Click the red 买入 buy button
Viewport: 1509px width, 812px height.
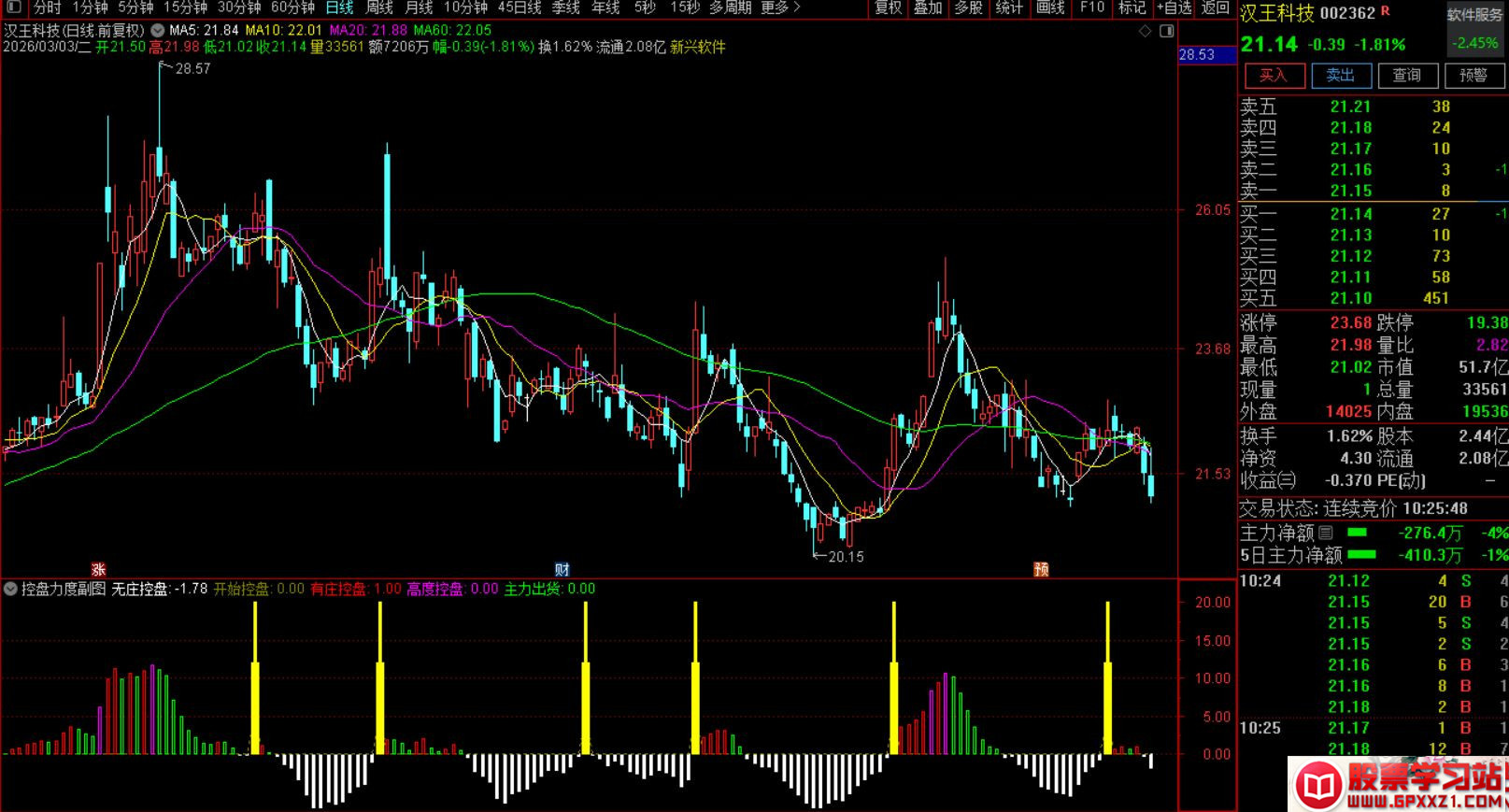pos(1273,76)
